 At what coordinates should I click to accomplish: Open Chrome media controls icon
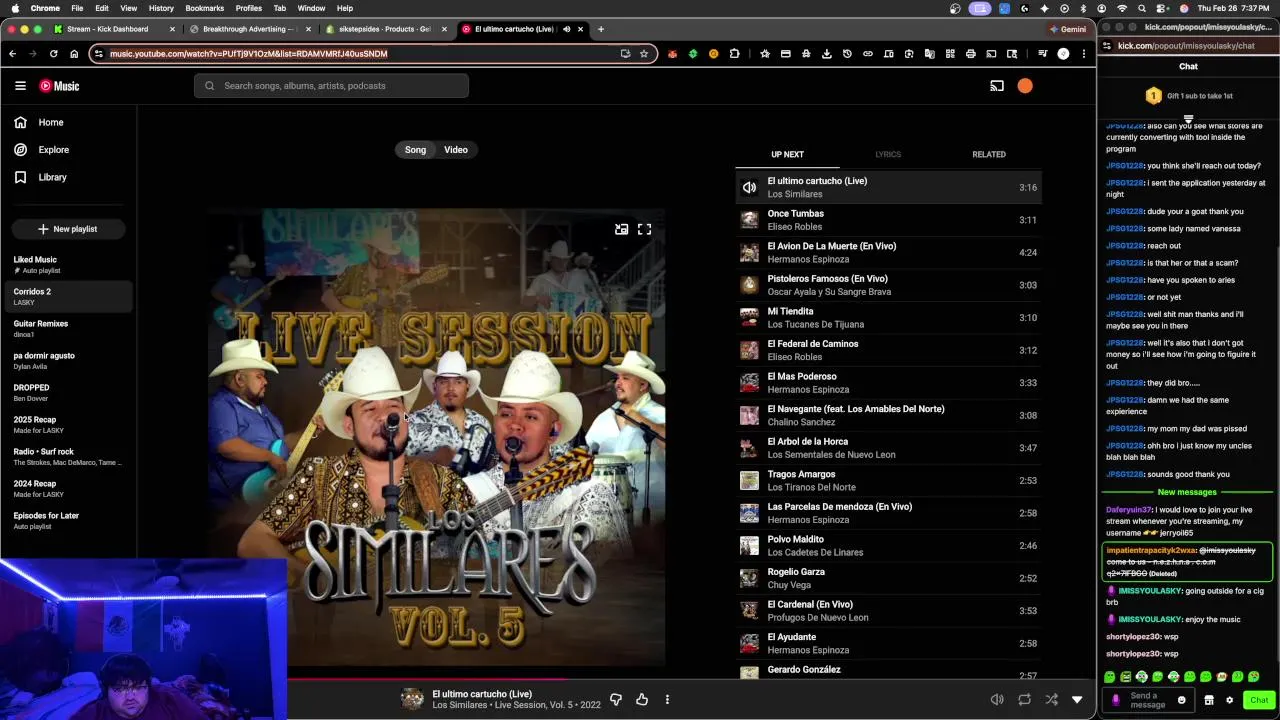pos(1042,54)
